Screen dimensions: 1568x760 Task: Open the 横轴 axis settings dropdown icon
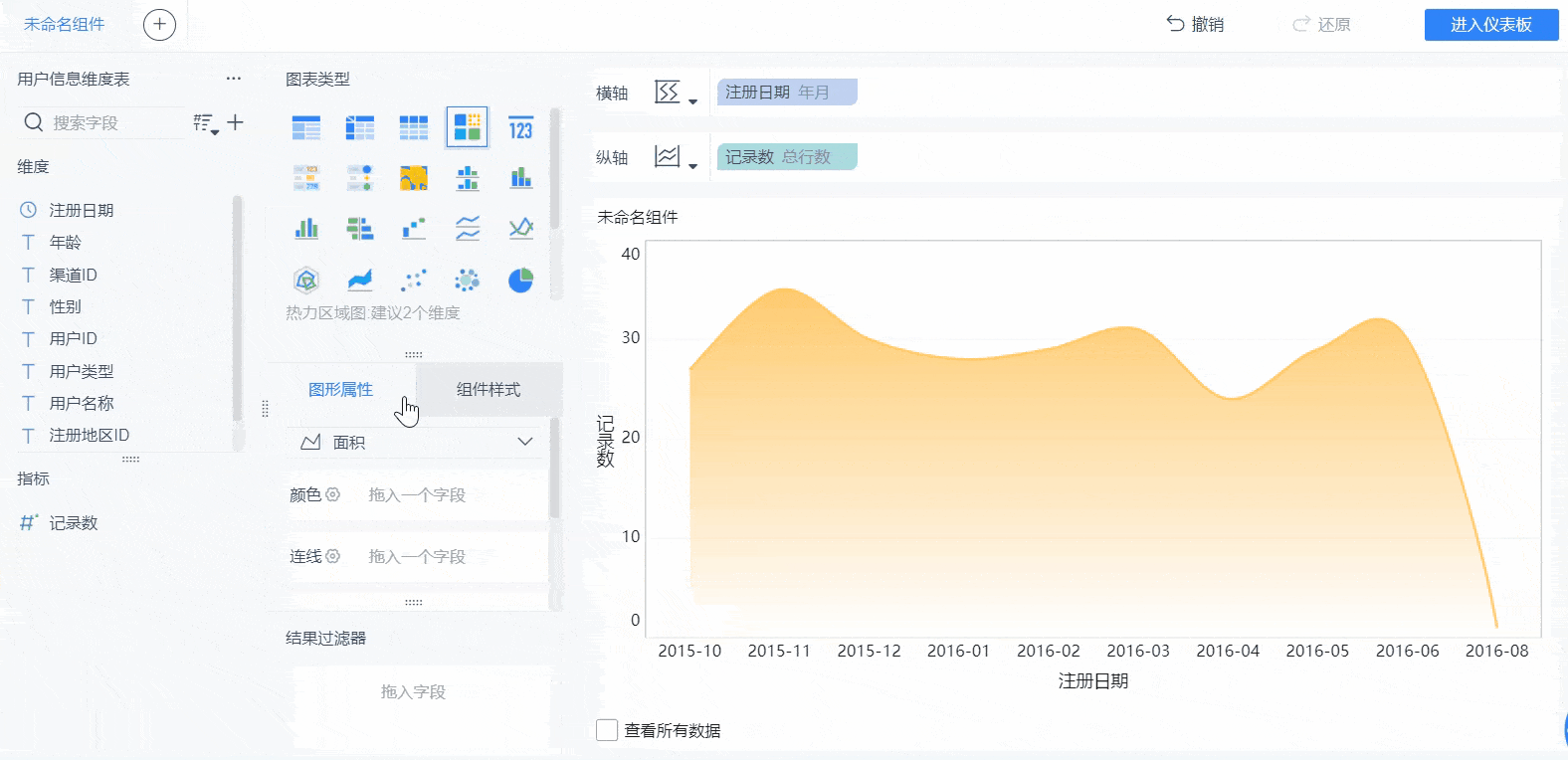coord(676,93)
